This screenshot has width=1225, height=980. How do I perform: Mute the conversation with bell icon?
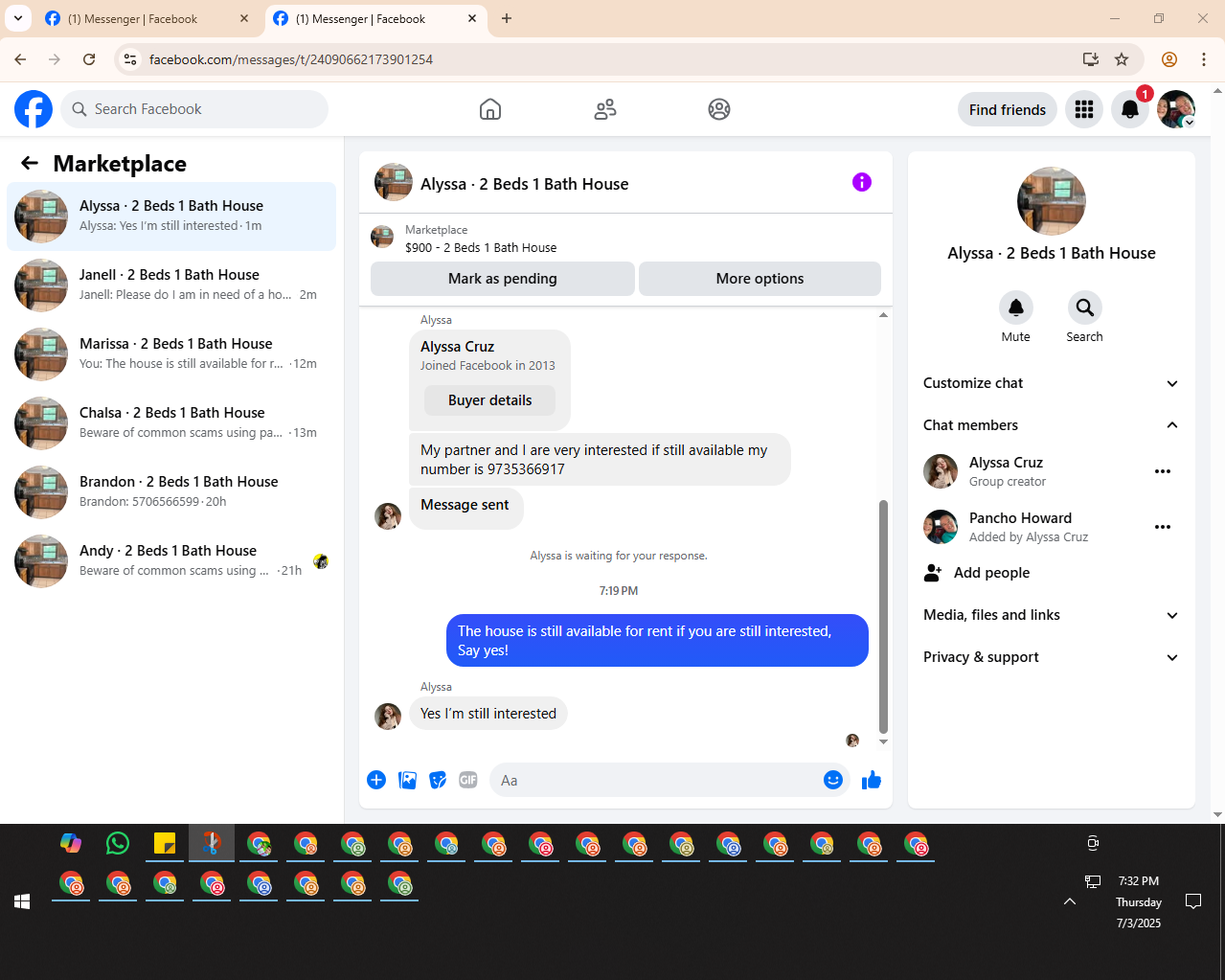click(1016, 308)
